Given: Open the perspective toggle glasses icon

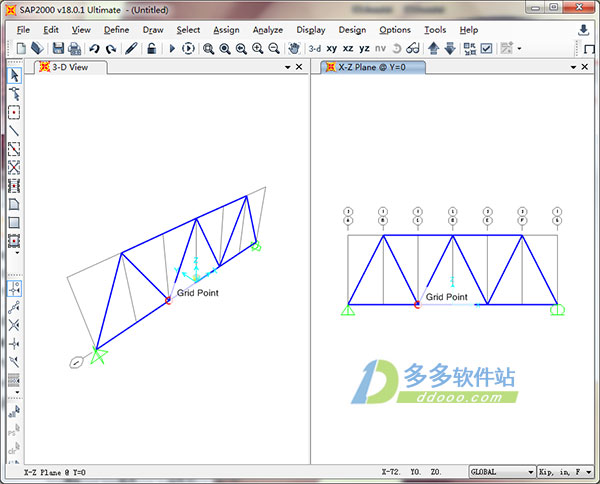Looking at the screenshot, I should [413, 49].
